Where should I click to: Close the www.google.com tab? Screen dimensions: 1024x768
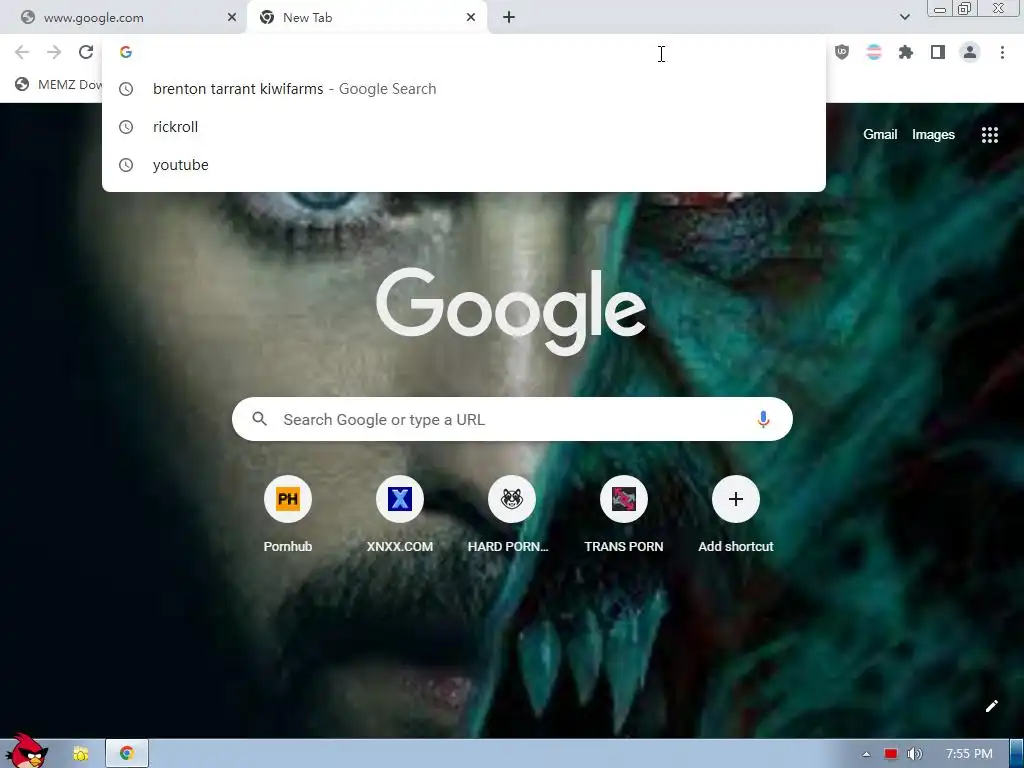click(x=231, y=18)
